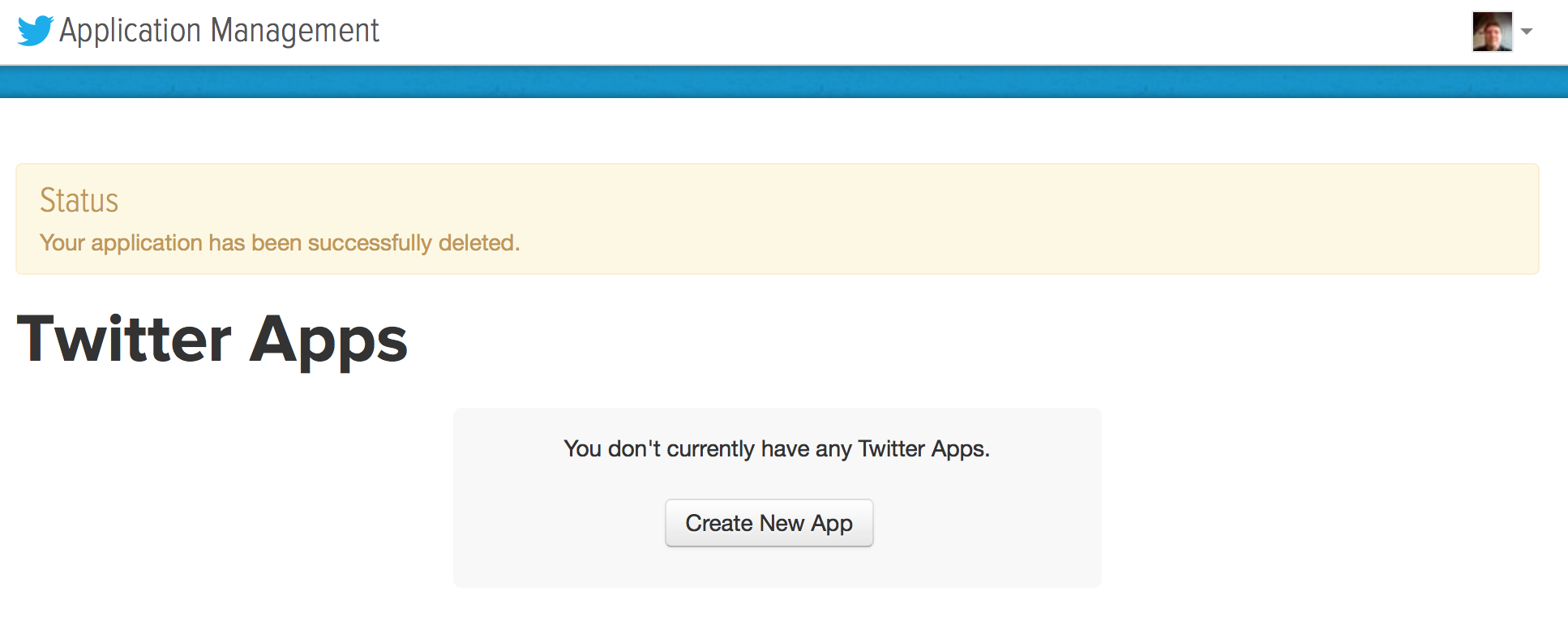Click the word Apps in large heading
Image resolution: width=1568 pixels, height=617 pixels.
328,339
